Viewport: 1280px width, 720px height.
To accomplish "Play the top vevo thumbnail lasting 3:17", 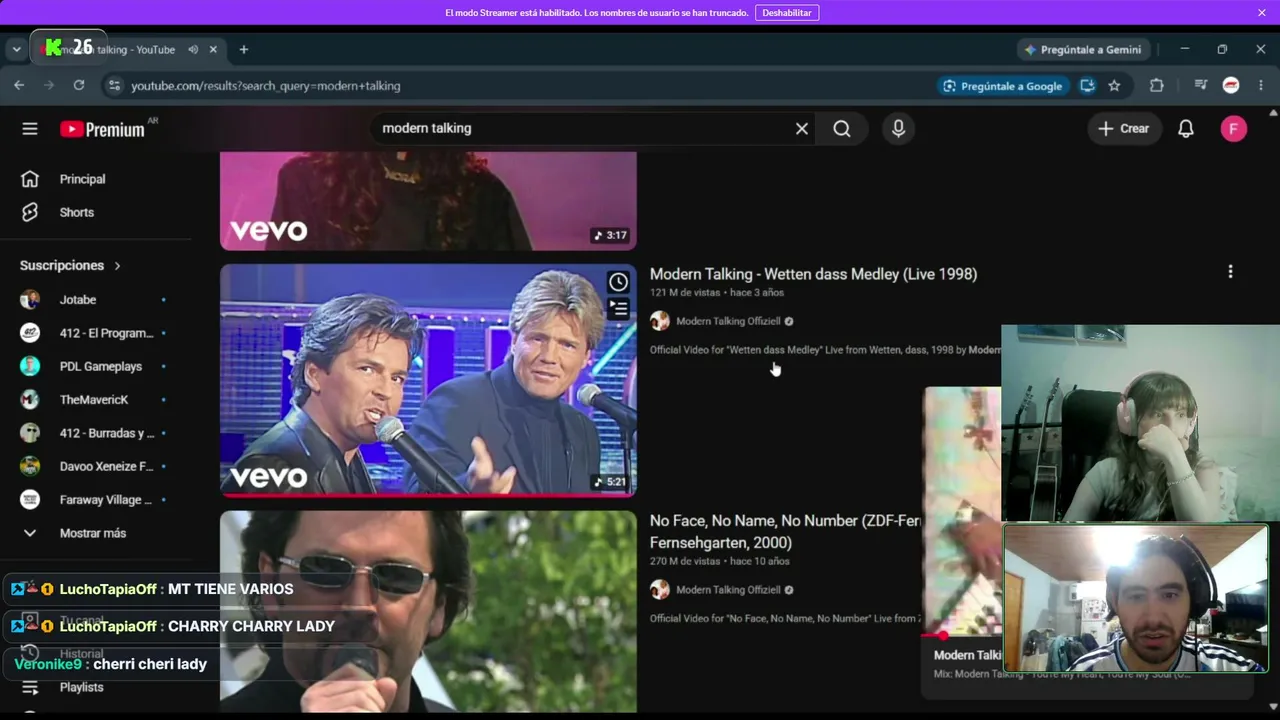I will 428,201.
